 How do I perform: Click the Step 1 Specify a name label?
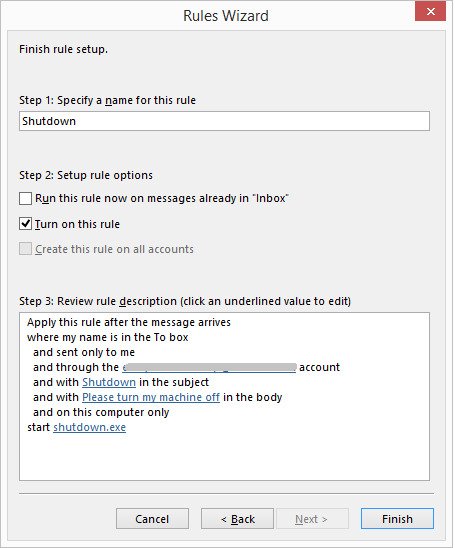(107, 100)
